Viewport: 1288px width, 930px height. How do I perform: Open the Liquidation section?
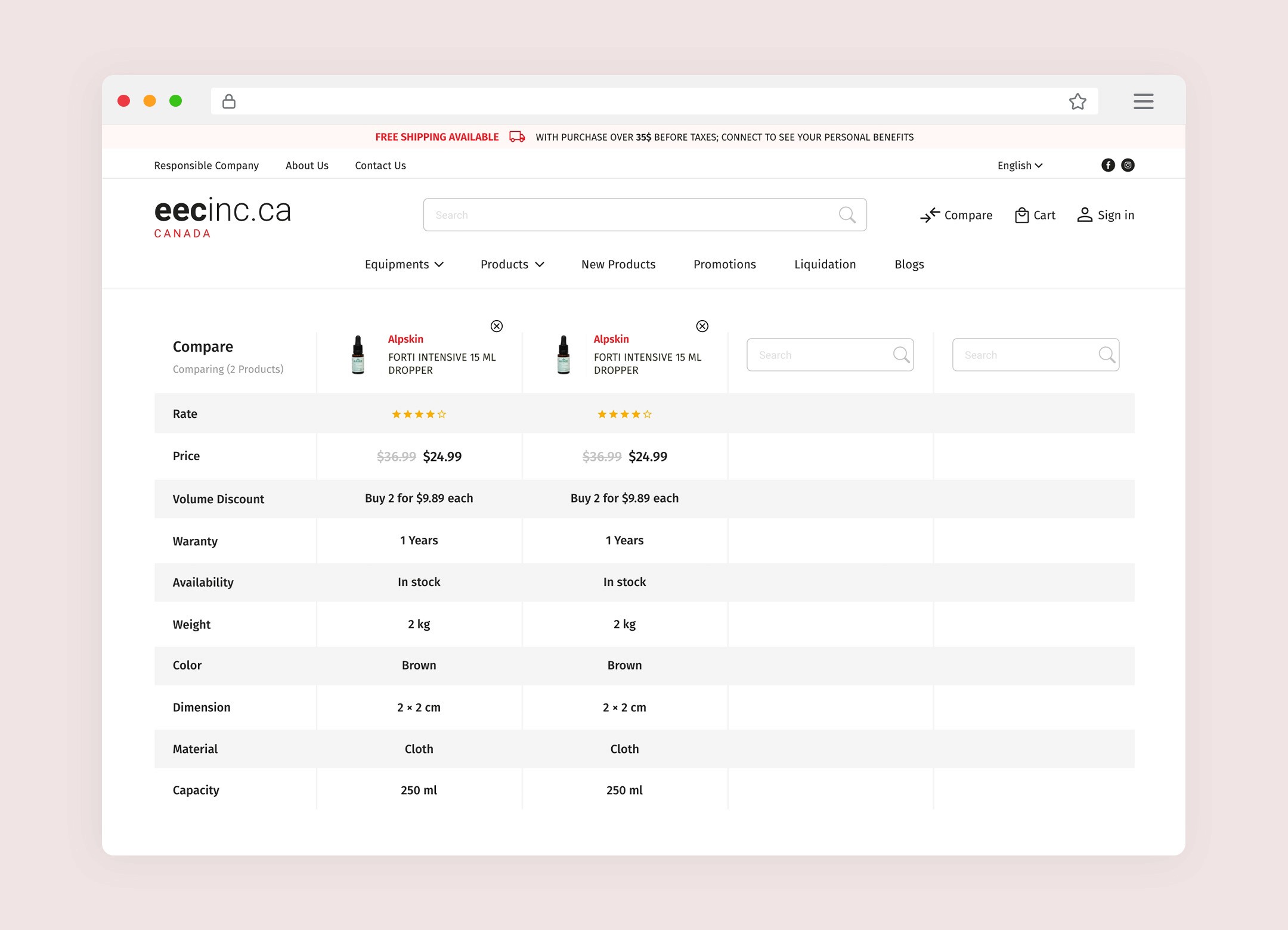coord(825,264)
